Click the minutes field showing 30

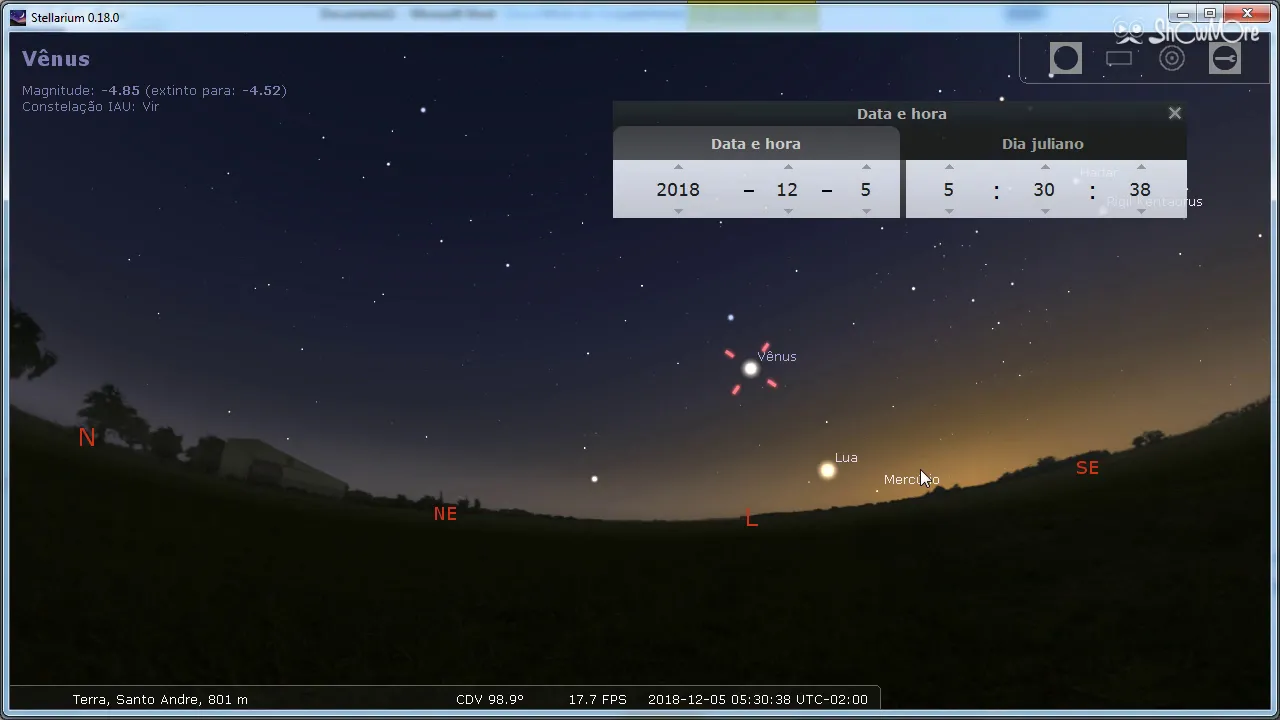1044,190
